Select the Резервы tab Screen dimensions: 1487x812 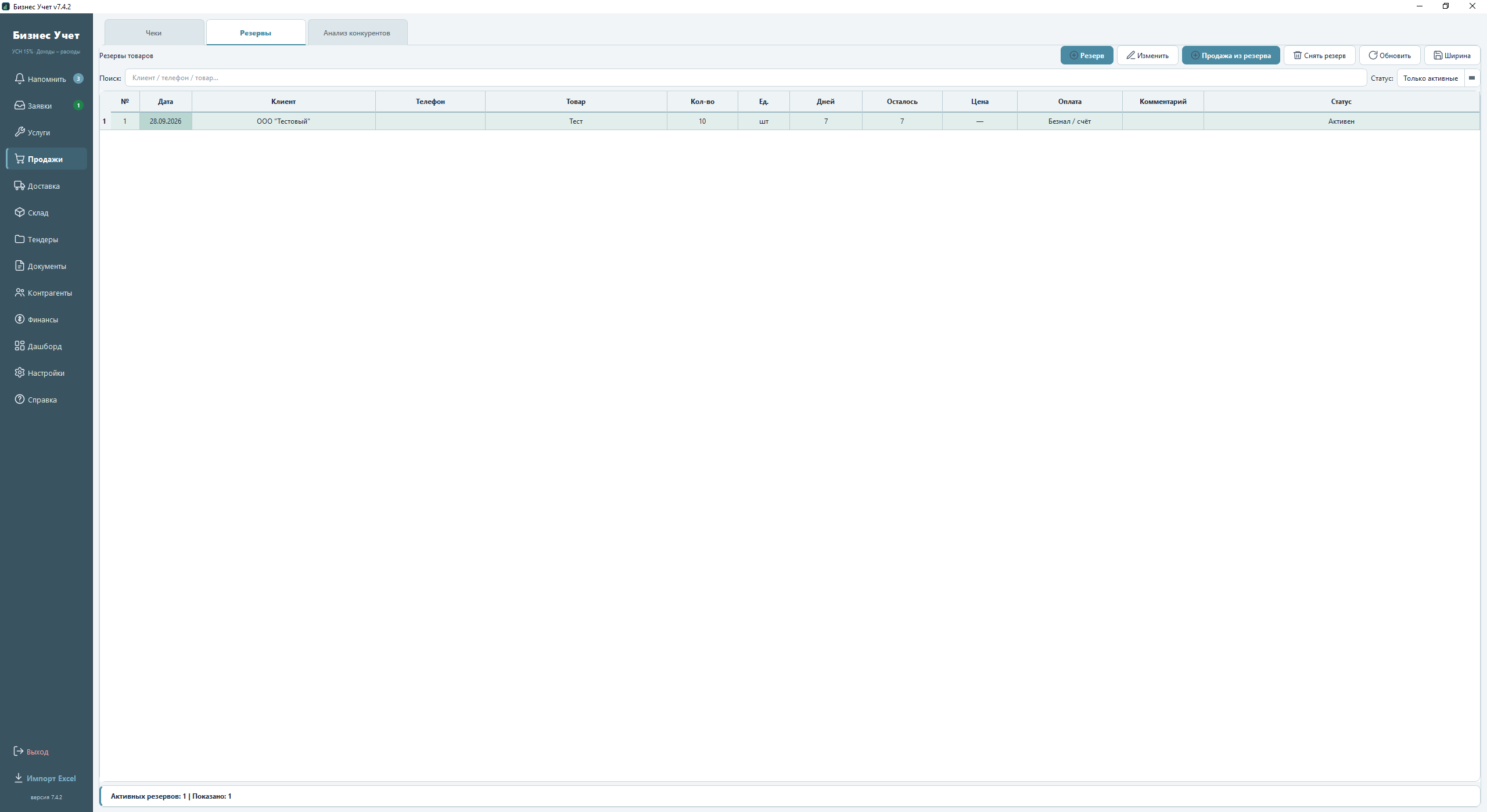256,33
